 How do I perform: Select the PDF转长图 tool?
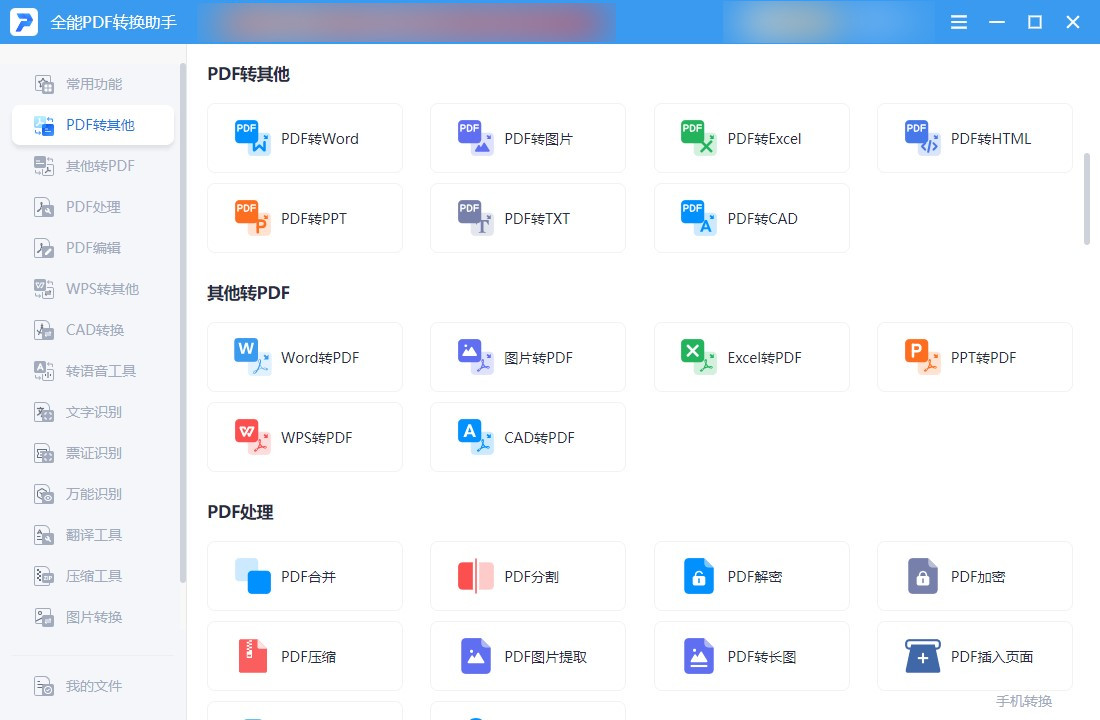point(751,656)
